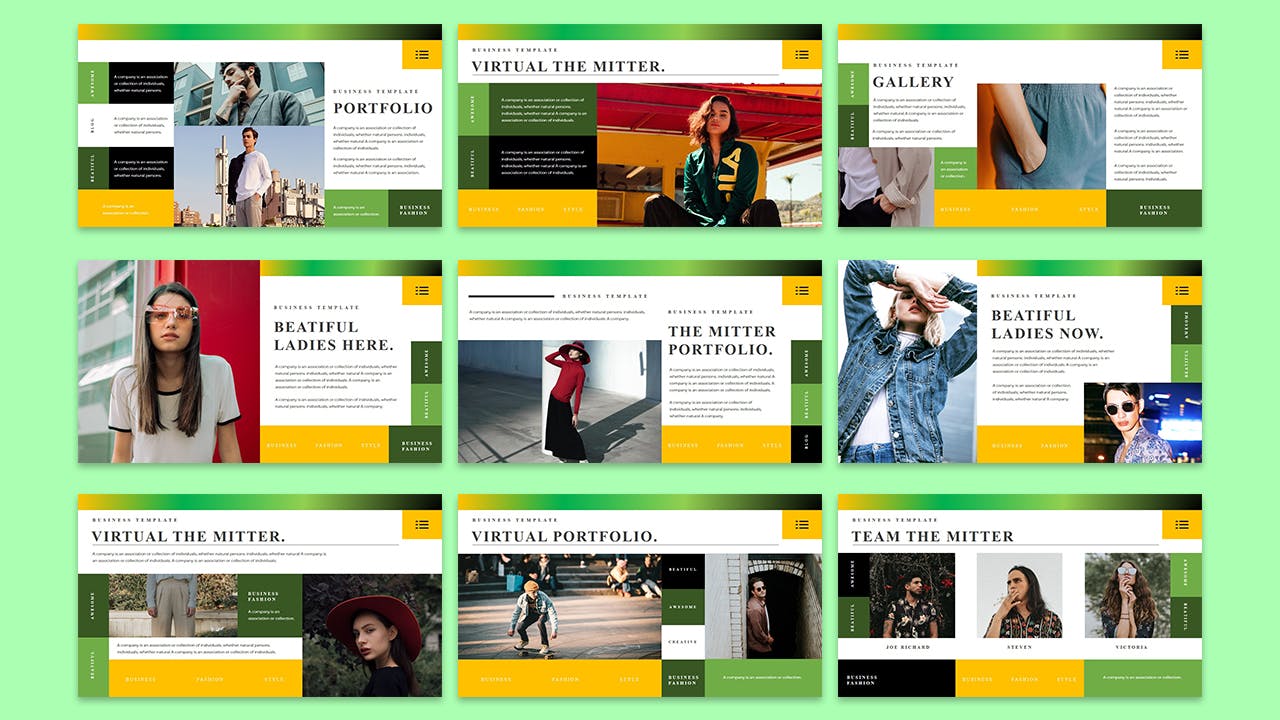This screenshot has width=1280, height=720.
Task: Click the menu icon on Beatiful Ladies Now slide
Action: point(1182,291)
